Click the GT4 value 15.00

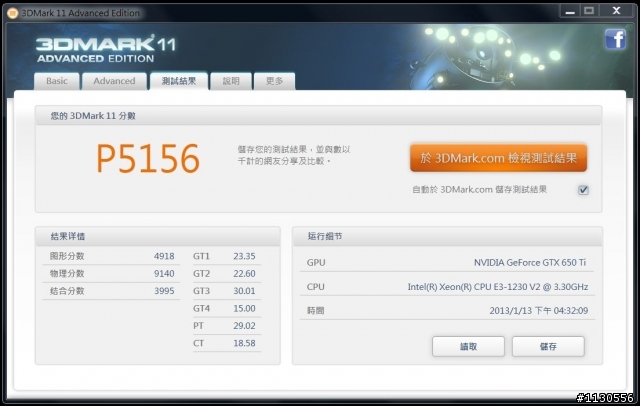click(x=244, y=308)
